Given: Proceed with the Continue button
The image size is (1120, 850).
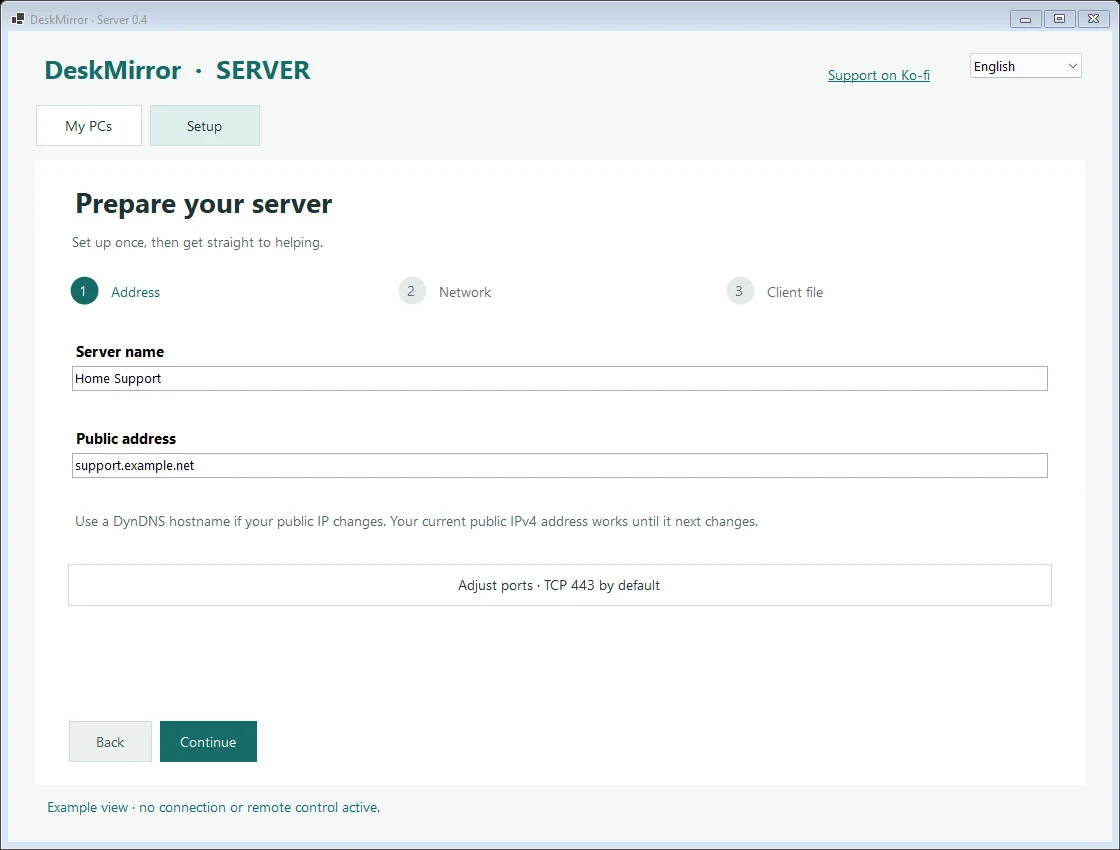Looking at the screenshot, I should pyautogui.click(x=208, y=741).
